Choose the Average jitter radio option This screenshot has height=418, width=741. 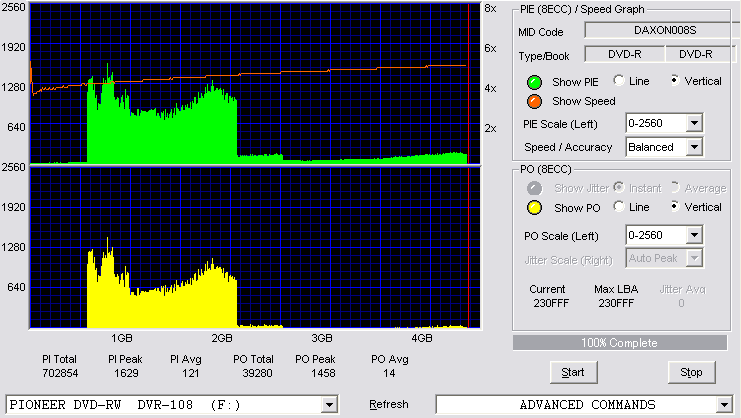pos(675,188)
